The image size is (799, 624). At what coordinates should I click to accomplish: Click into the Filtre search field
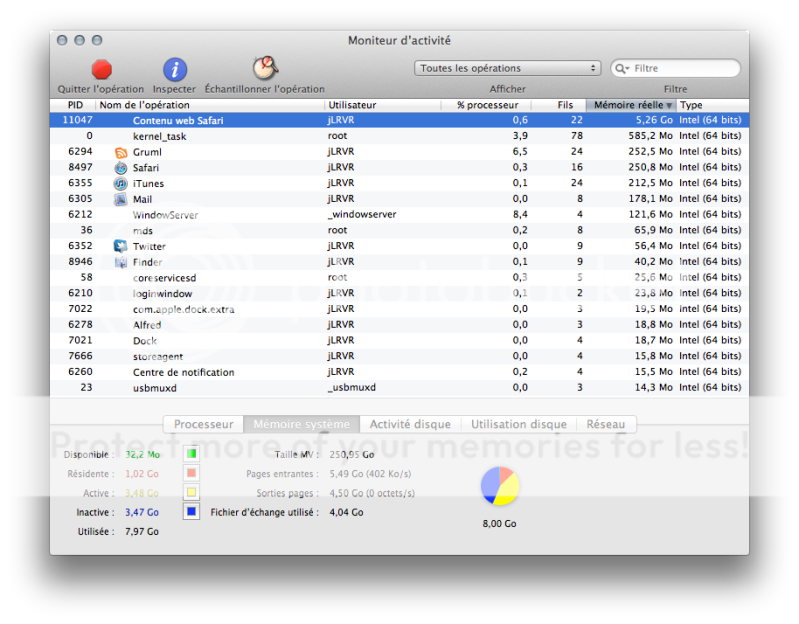(x=676, y=68)
